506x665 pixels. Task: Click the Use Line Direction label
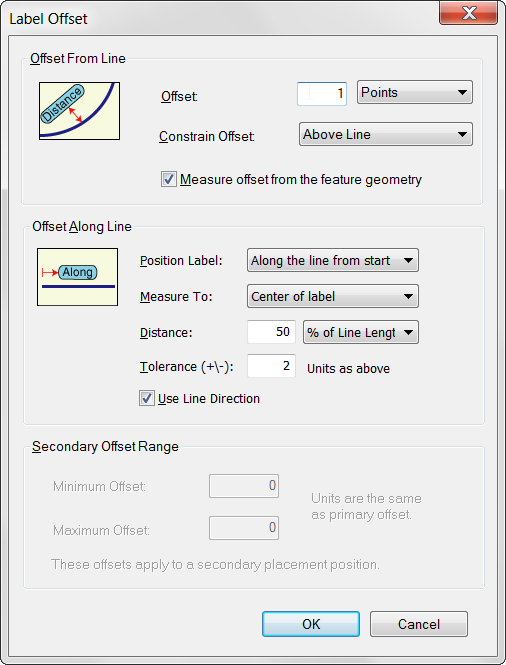tap(209, 399)
